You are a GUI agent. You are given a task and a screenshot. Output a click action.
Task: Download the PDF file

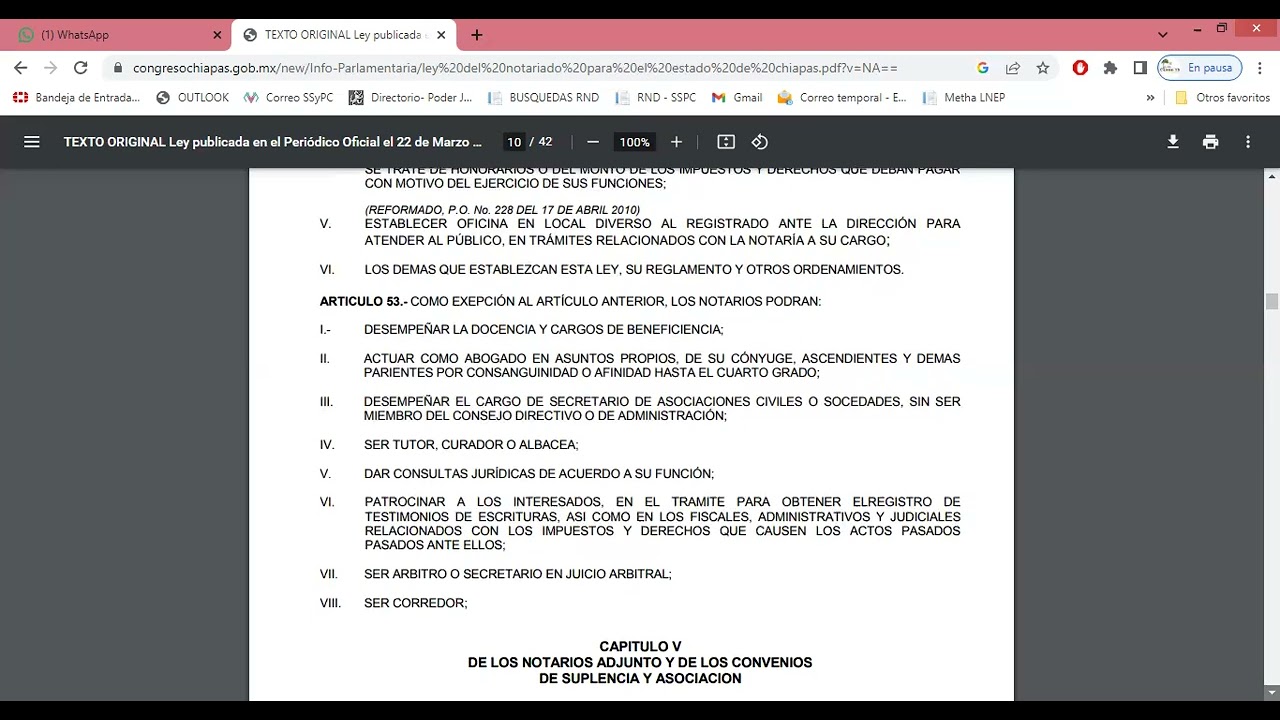1173,142
